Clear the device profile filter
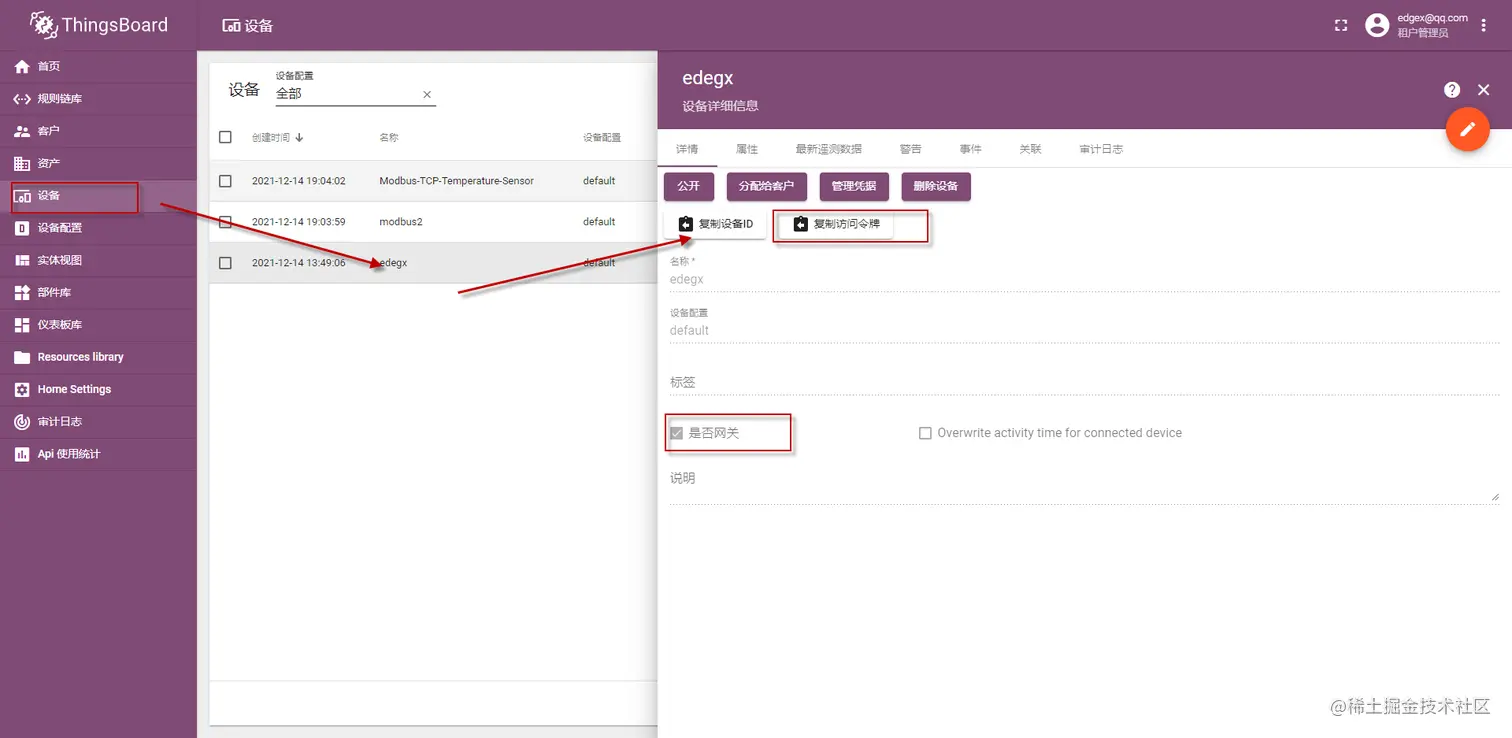 tap(427, 94)
